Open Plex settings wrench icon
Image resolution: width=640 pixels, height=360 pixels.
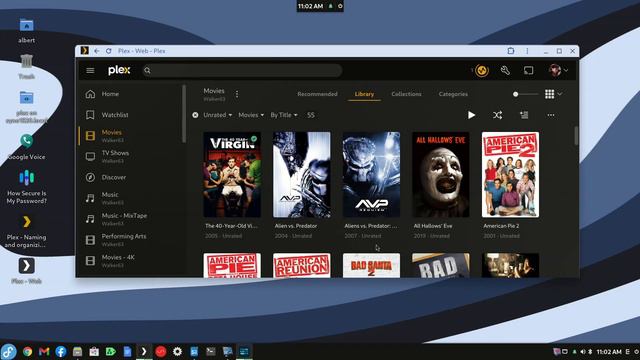(505, 70)
